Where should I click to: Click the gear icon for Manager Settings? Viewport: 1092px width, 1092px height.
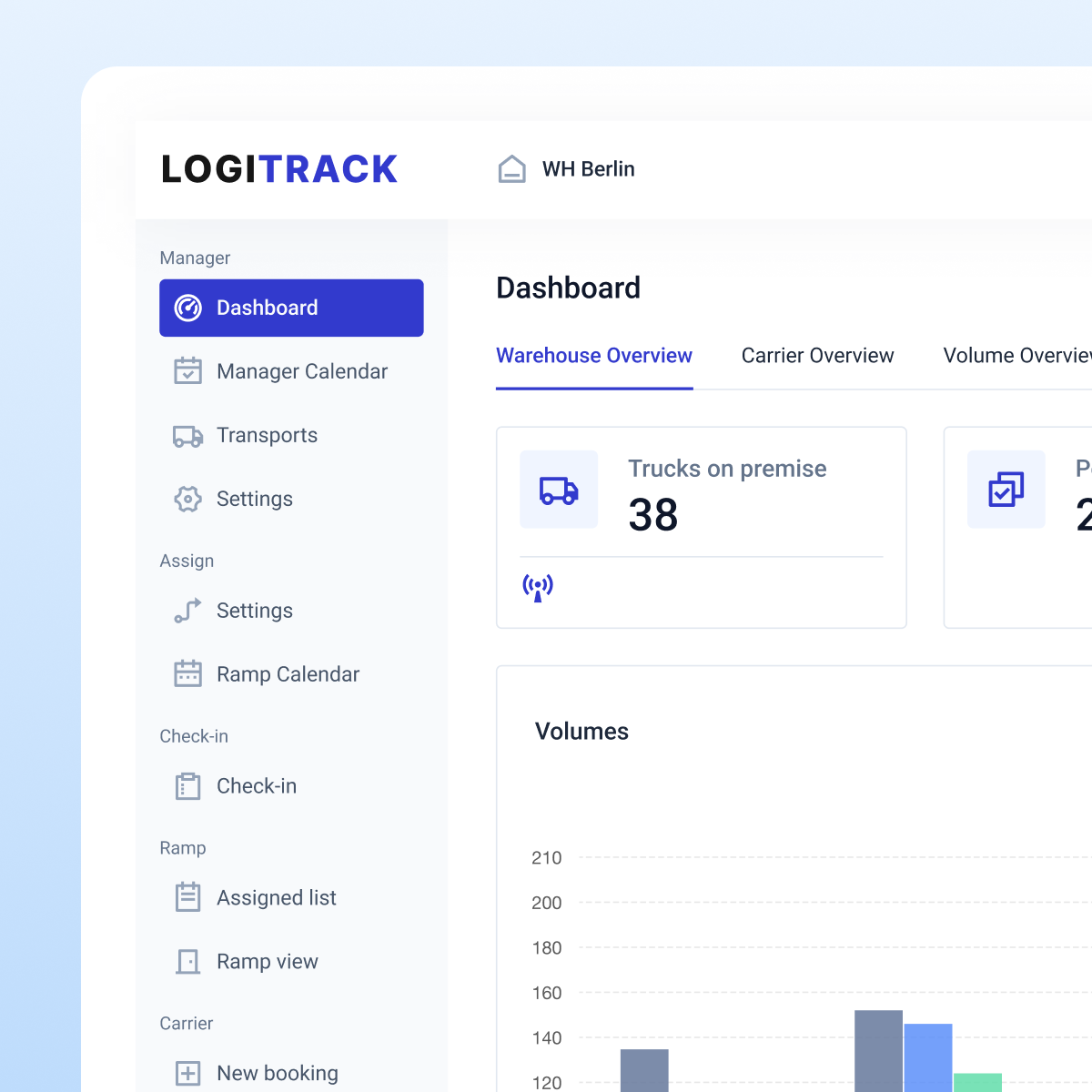tap(187, 499)
